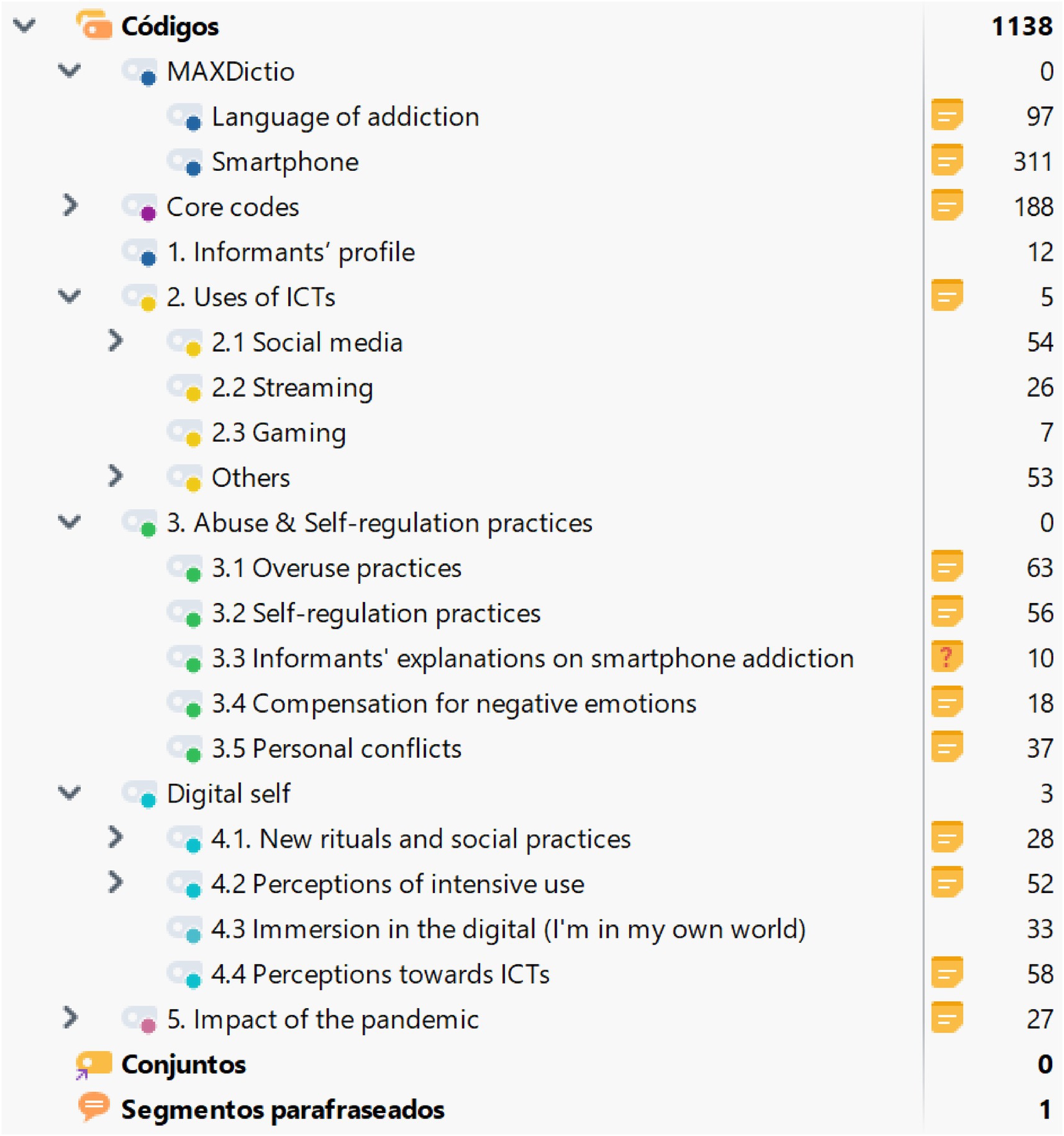Open memo icon for 3.5 Personal conflicts
This screenshot has width=1064, height=1136.
click(x=946, y=748)
